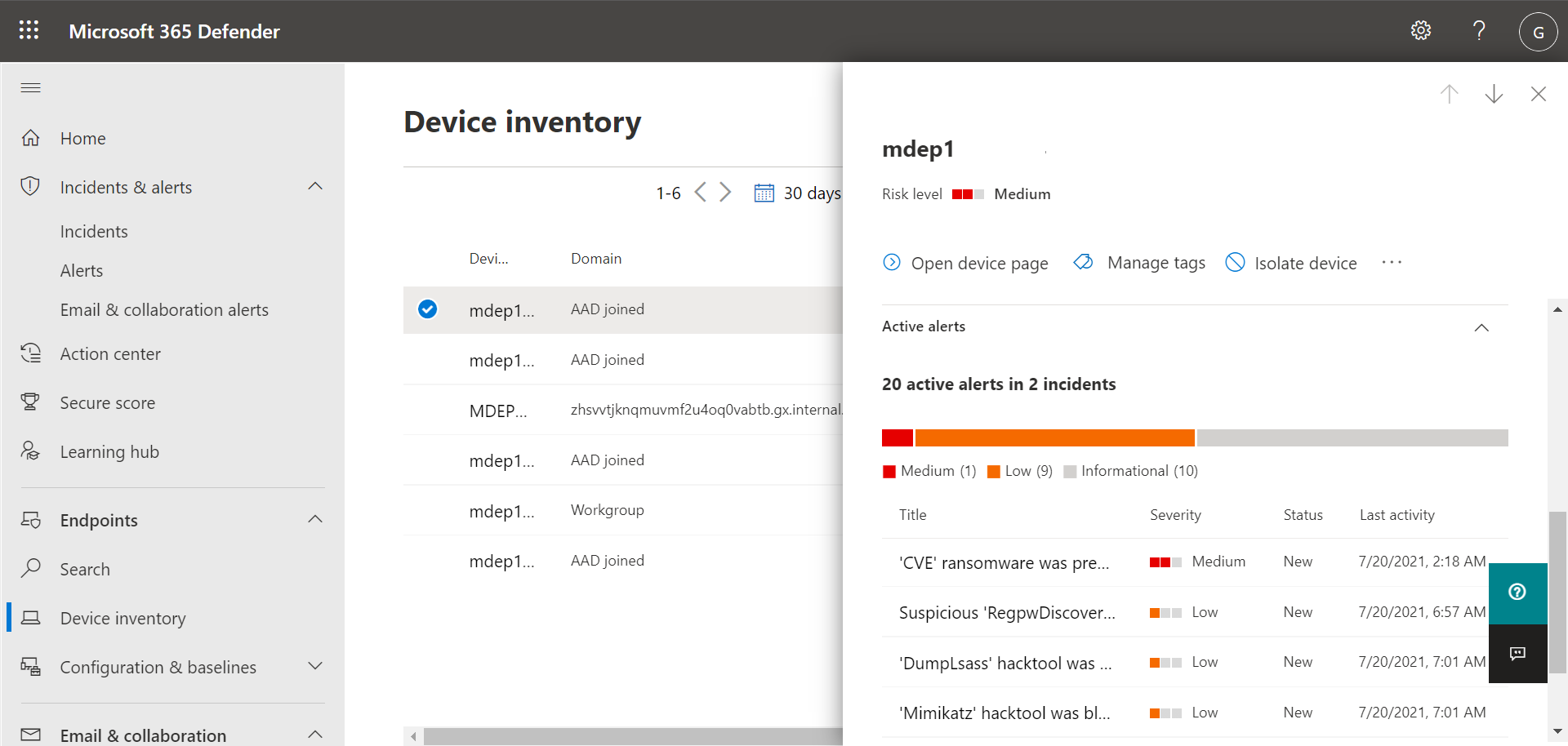Click the help question mark icon
This screenshot has width=1568, height=746.
tap(1478, 31)
